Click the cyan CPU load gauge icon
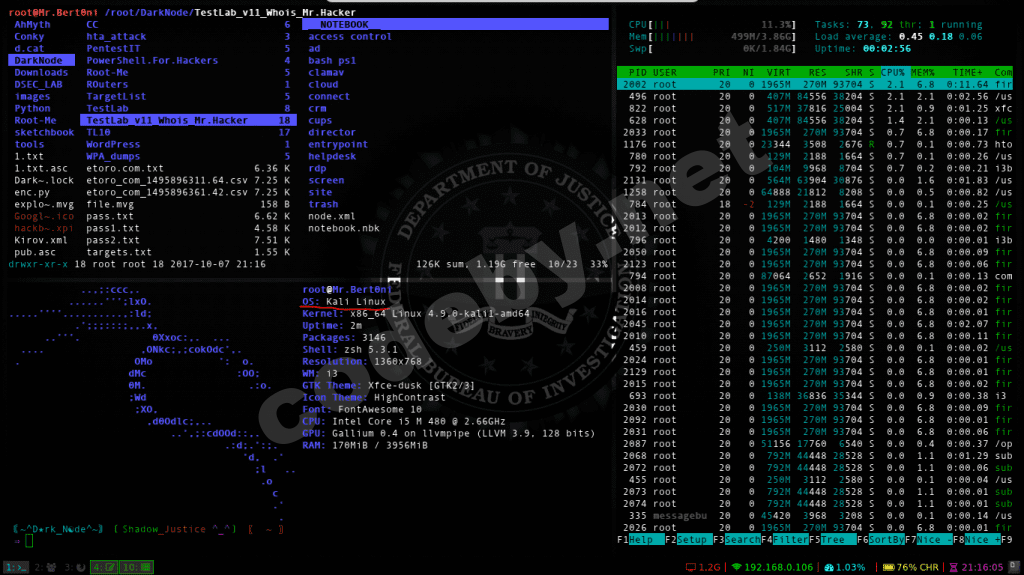 pos(829,567)
